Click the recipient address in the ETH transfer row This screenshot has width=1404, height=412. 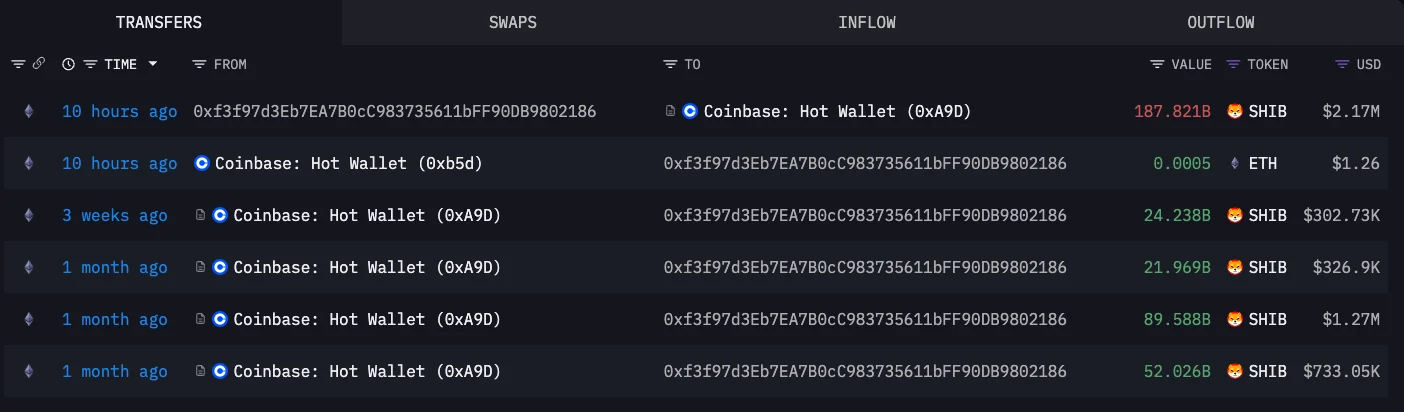pos(865,164)
